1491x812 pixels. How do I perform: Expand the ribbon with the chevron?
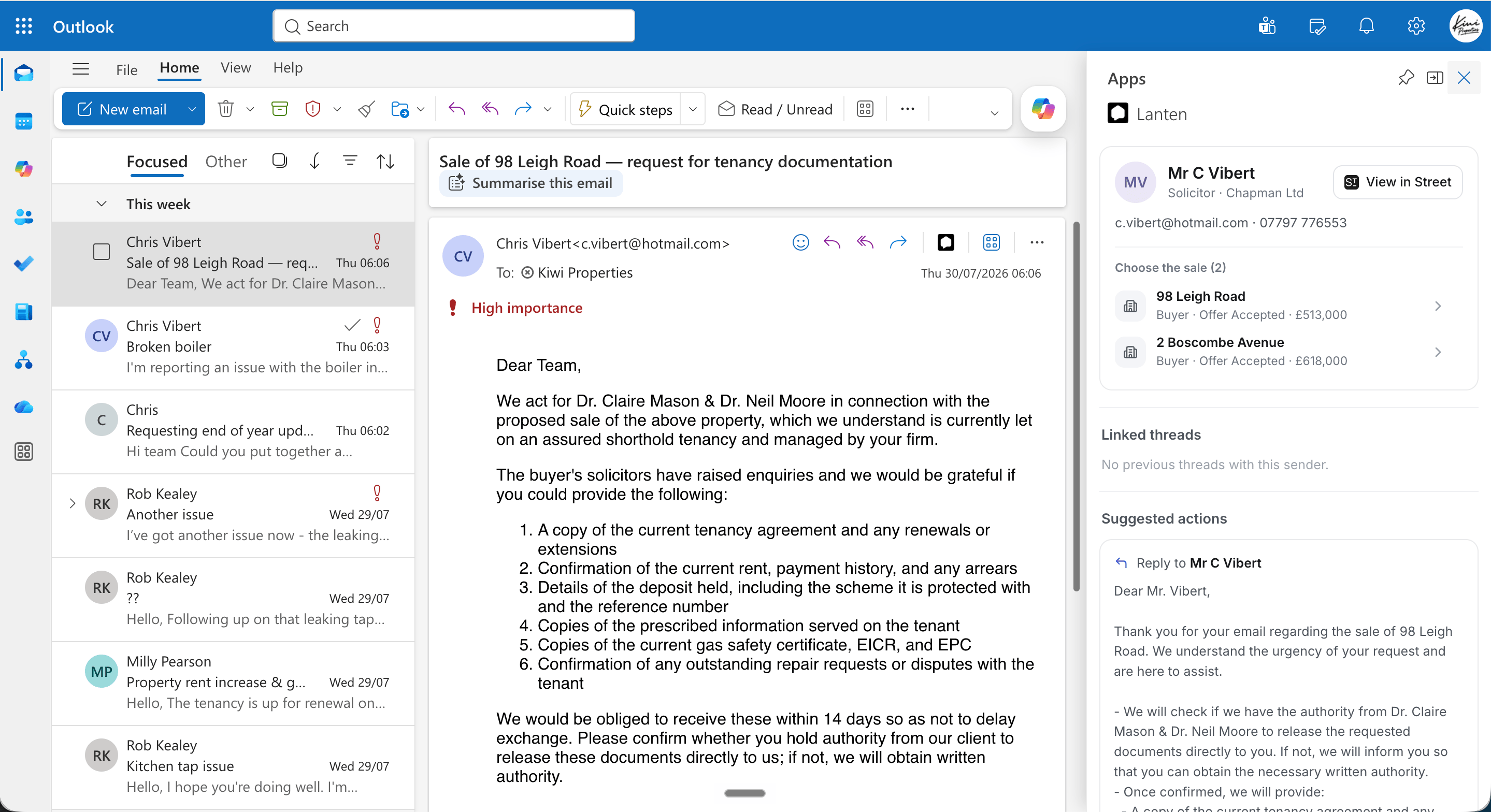pyautogui.click(x=994, y=113)
